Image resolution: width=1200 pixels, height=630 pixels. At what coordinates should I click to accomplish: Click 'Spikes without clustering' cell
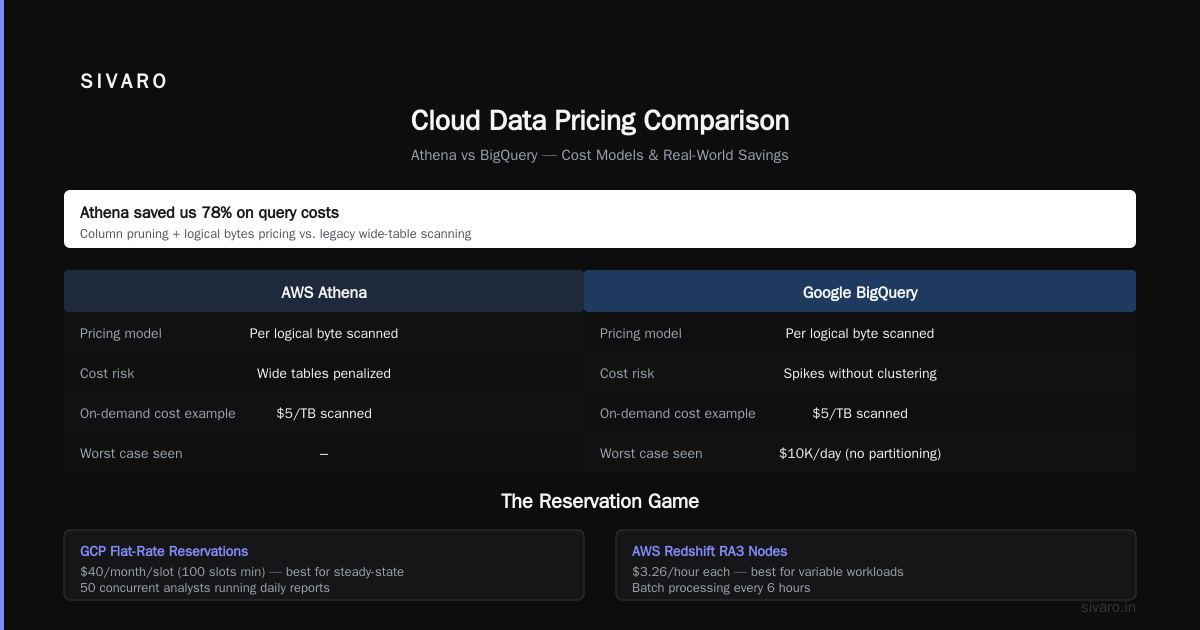click(x=860, y=373)
